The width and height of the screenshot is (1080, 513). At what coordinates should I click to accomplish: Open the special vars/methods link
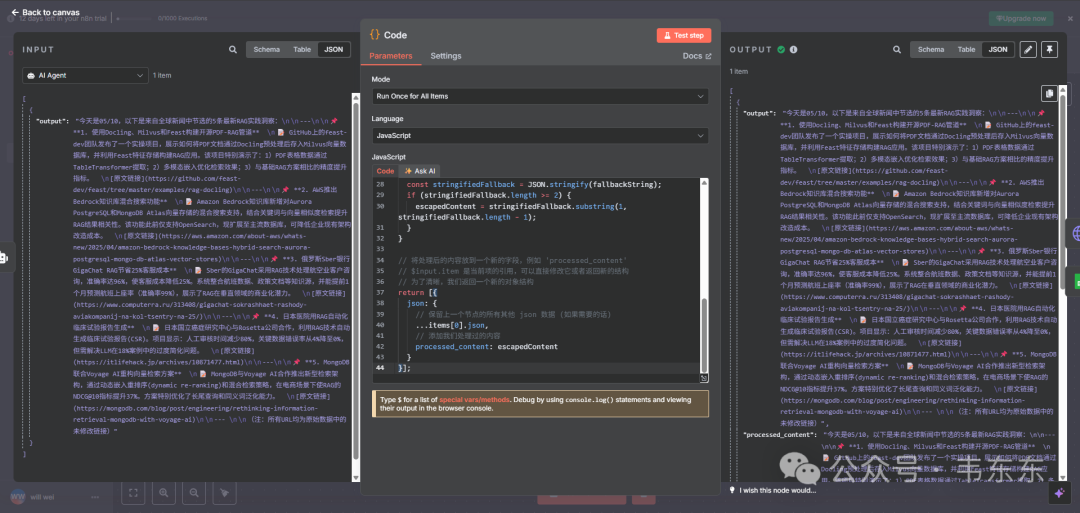pos(475,399)
